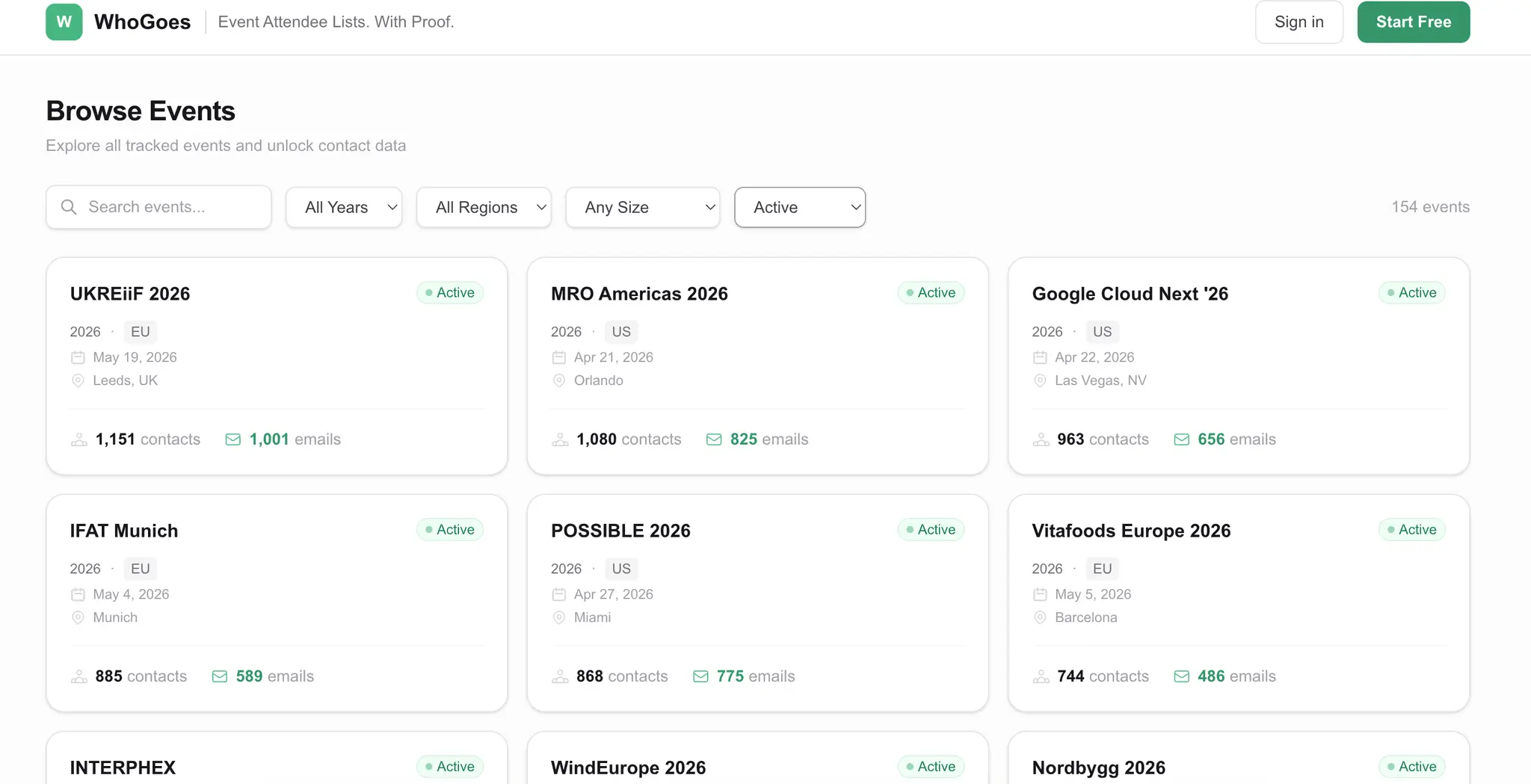Click contacts icon beside 963 contacts
This screenshot has width=1531, height=784.
(1041, 439)
